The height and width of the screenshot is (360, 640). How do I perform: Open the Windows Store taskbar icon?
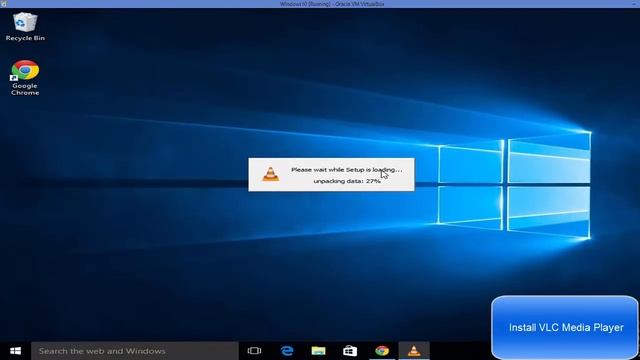(350, 351)
